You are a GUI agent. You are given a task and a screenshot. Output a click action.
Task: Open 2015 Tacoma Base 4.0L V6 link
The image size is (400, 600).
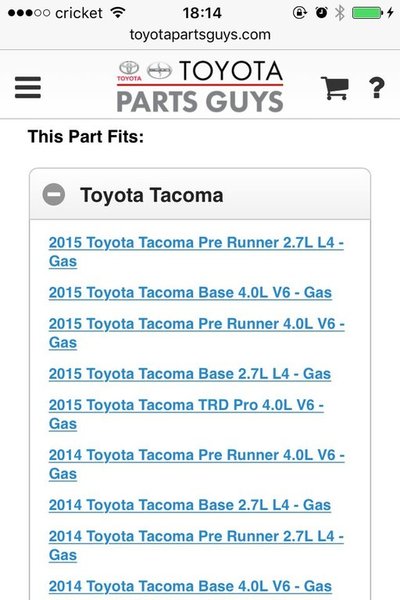pyautogui.click(x=190, y=292)
